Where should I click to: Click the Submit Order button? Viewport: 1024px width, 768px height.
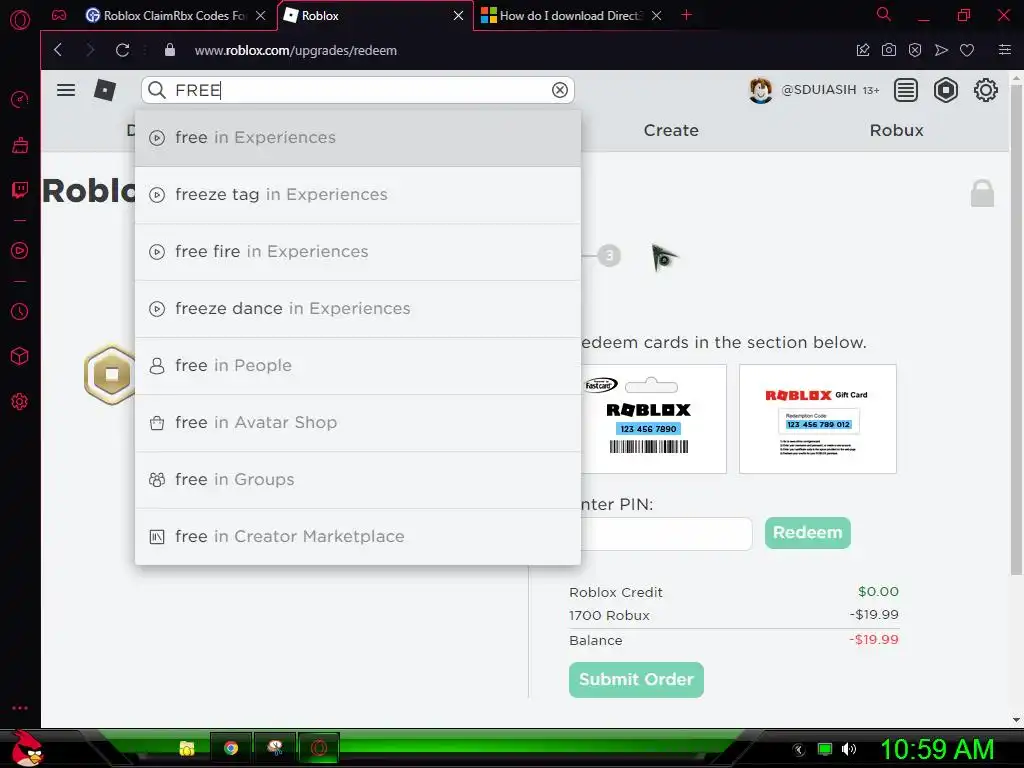click(636, 680)
